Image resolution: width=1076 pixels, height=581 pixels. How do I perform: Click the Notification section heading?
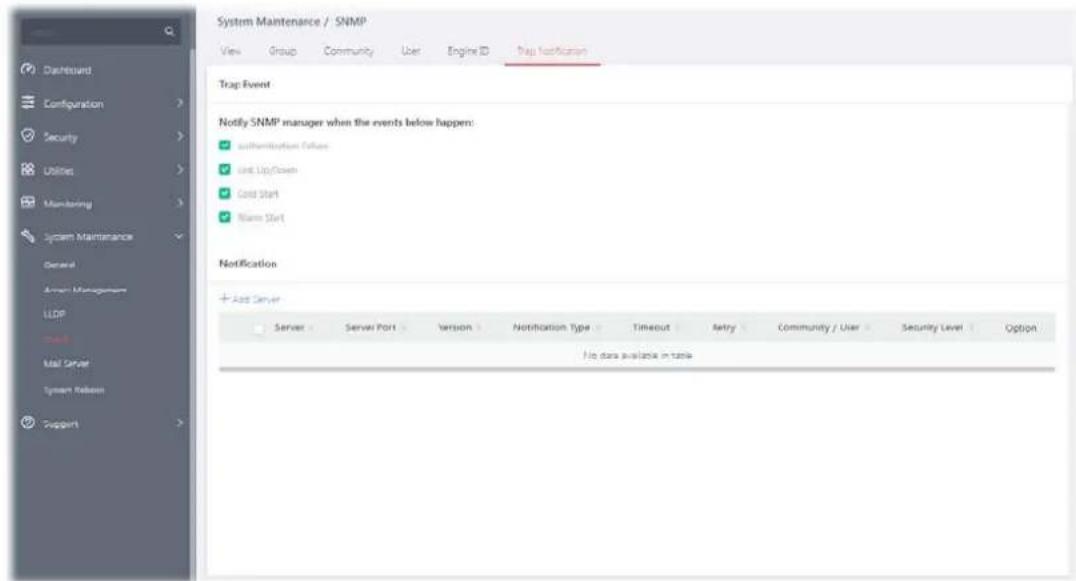[x=248, y=263]
